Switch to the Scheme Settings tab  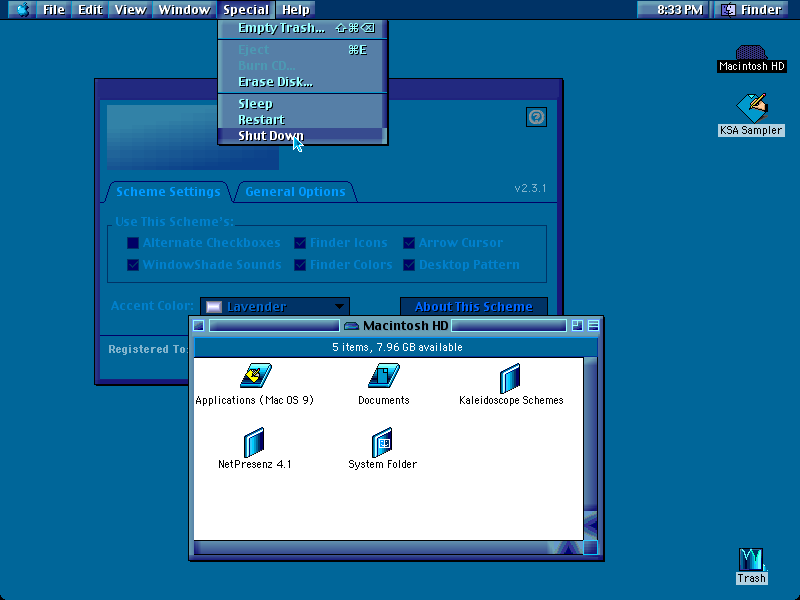tap(168, 192)
